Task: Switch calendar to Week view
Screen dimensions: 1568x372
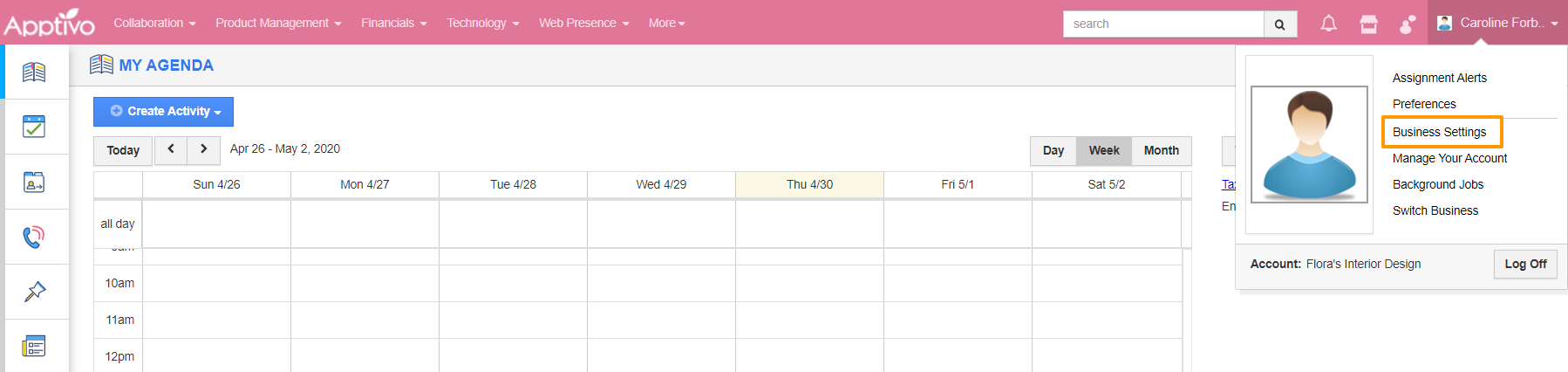Action: click(x=1103, y=150)
